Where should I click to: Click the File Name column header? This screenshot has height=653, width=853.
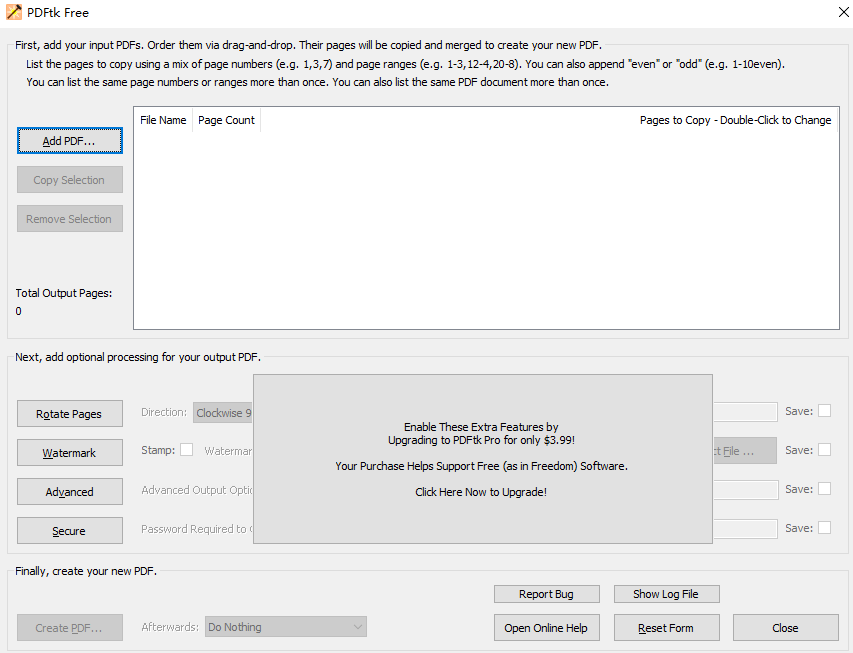point(163,120)
